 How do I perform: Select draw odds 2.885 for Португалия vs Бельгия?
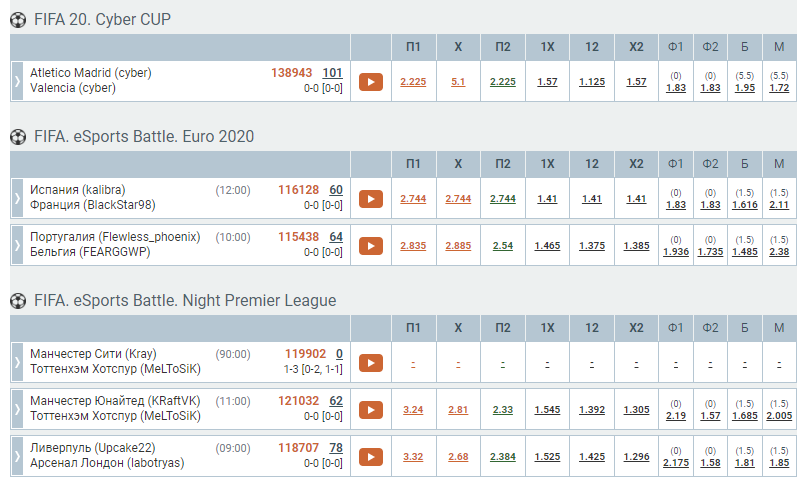458,246
